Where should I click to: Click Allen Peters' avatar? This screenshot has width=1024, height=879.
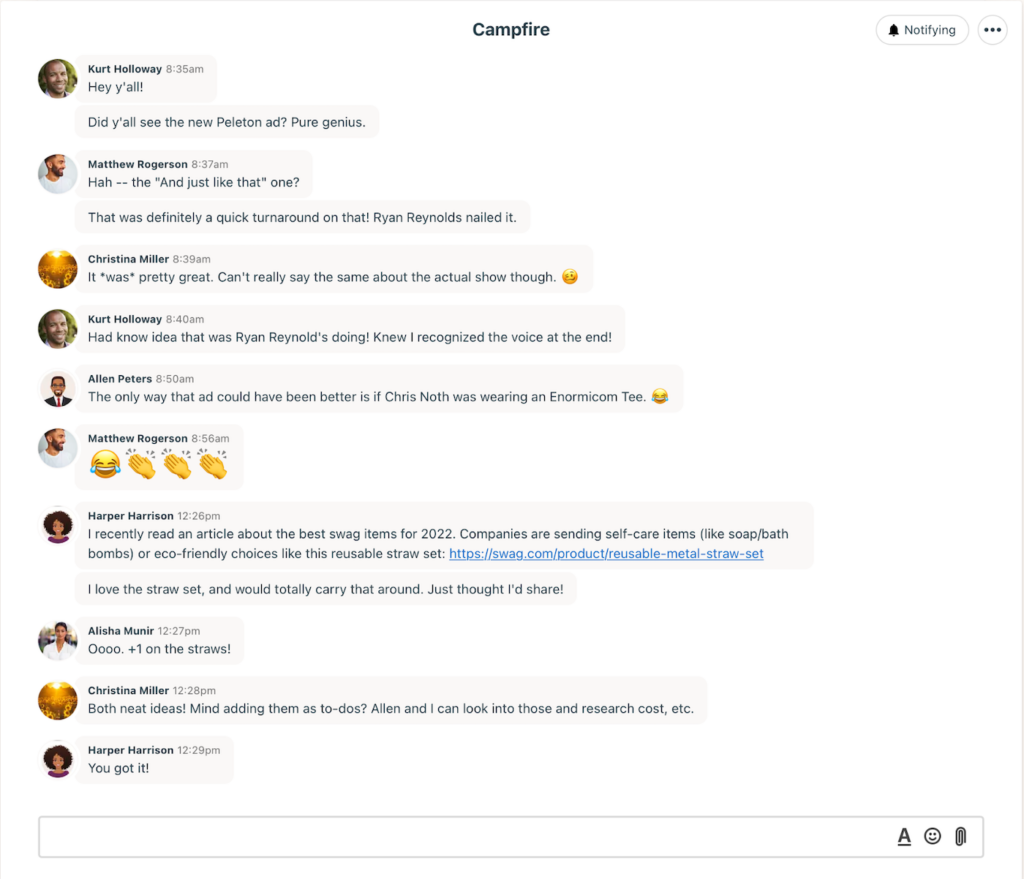point(57,389)
